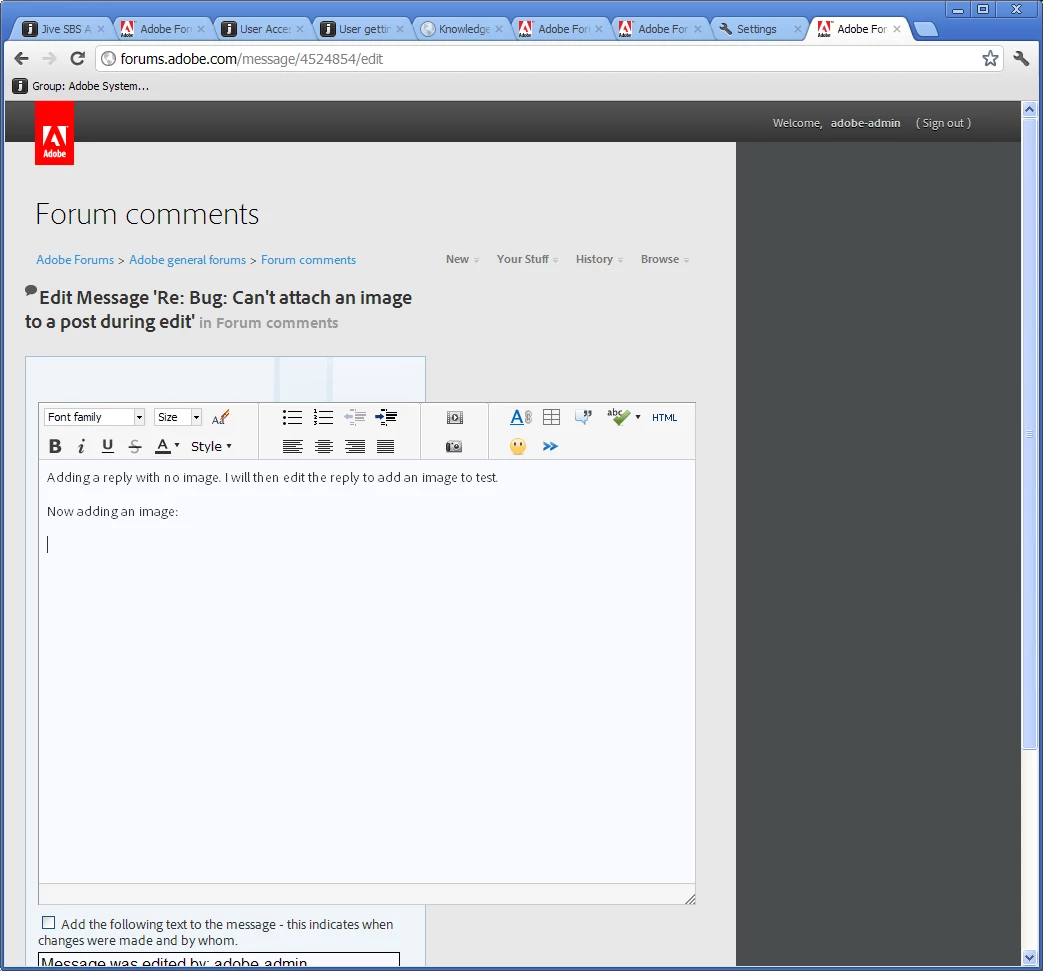
Task: Click the editor resize handle corner
Action: click(x=690, y=899)
